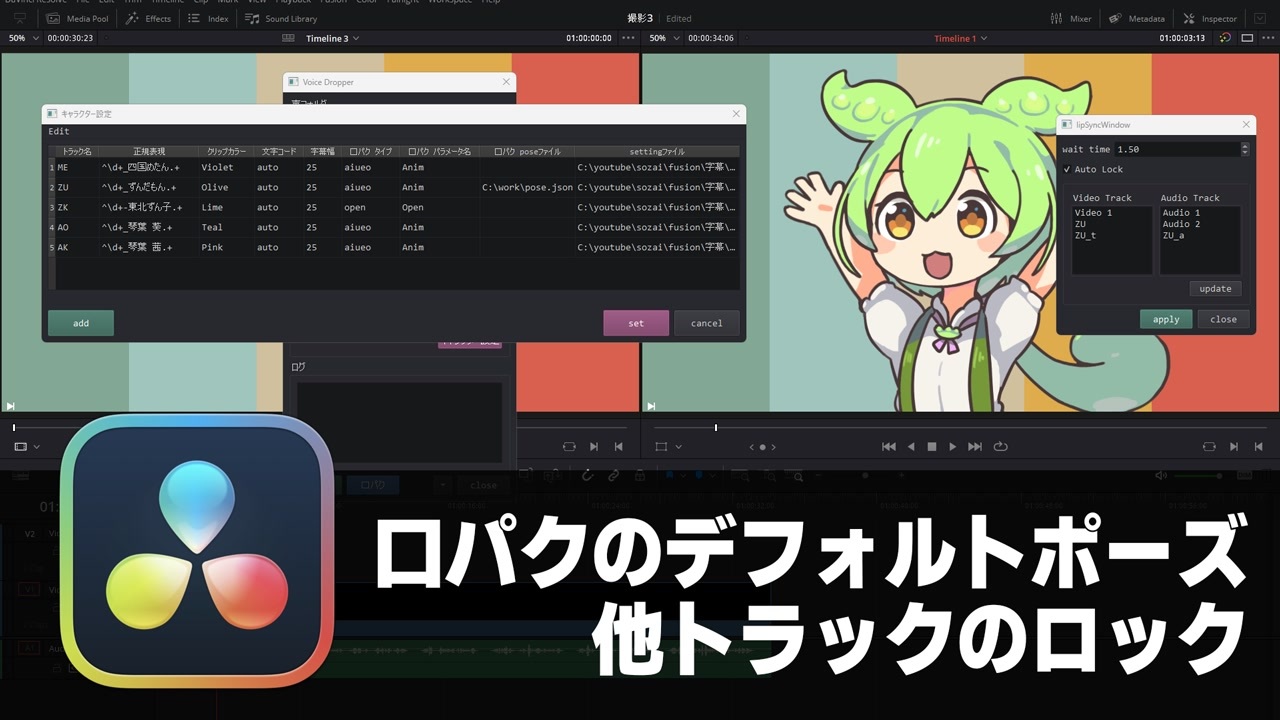Viewport: 1280px width, 720px height.
Task: Toggle bypass color grades icon in viewer
Action: click(1226, 38)
